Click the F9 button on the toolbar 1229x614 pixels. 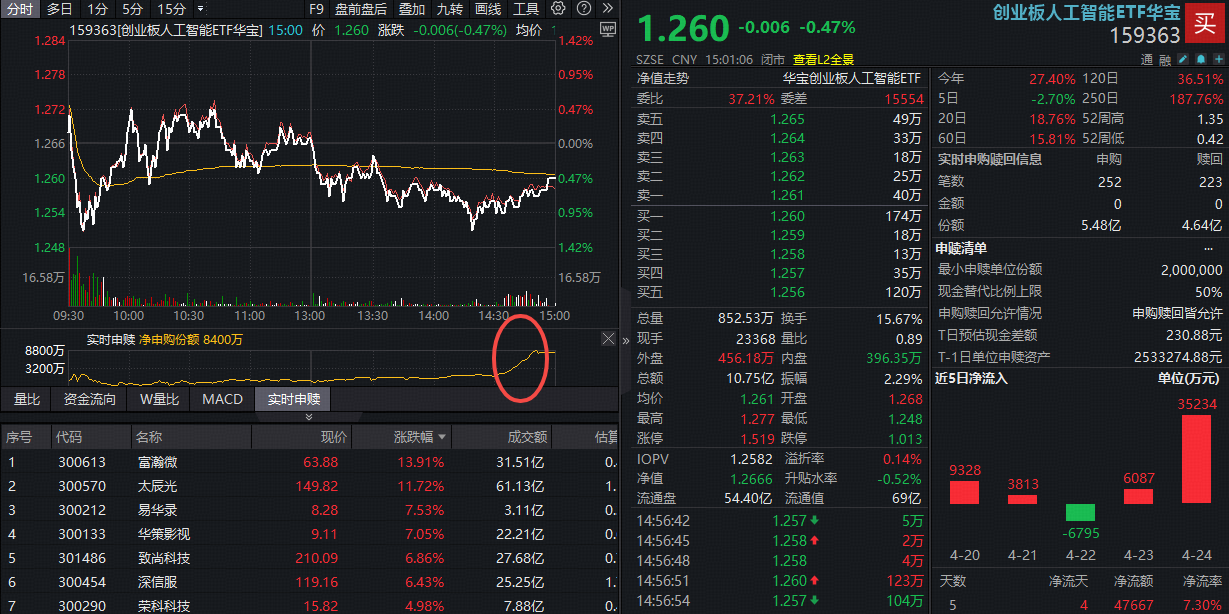click(x=315, y=9)
